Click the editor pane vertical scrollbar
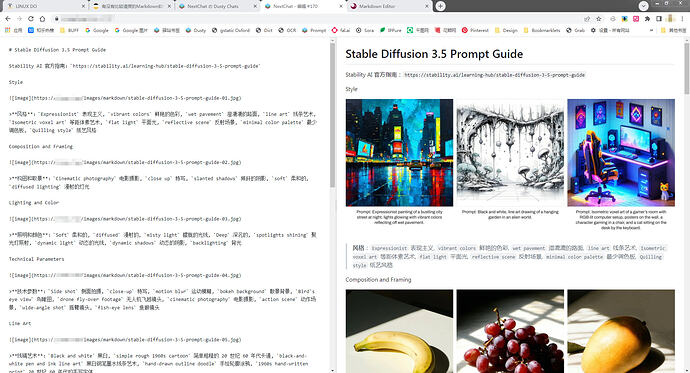Image resolution: width=690 pixels, height=373 pixels. 332,115
